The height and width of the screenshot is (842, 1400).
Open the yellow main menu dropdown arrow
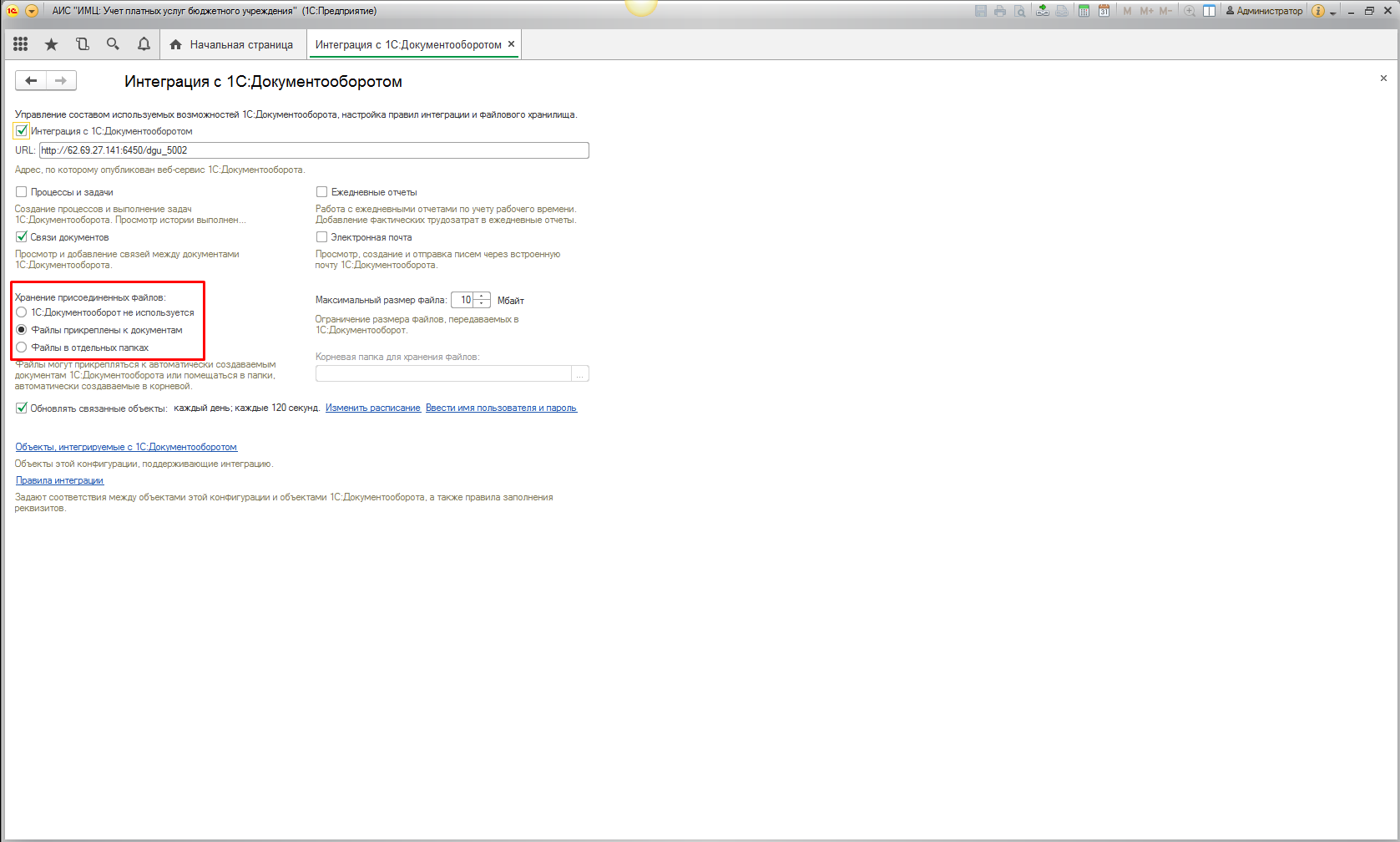[32, 11]
